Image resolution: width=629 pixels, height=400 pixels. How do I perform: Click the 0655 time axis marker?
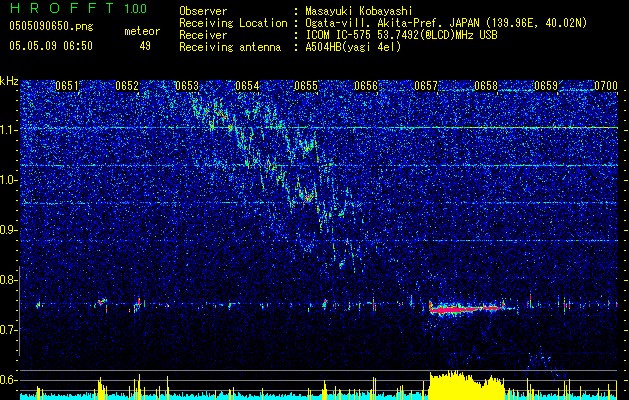(x=306, y=86)
